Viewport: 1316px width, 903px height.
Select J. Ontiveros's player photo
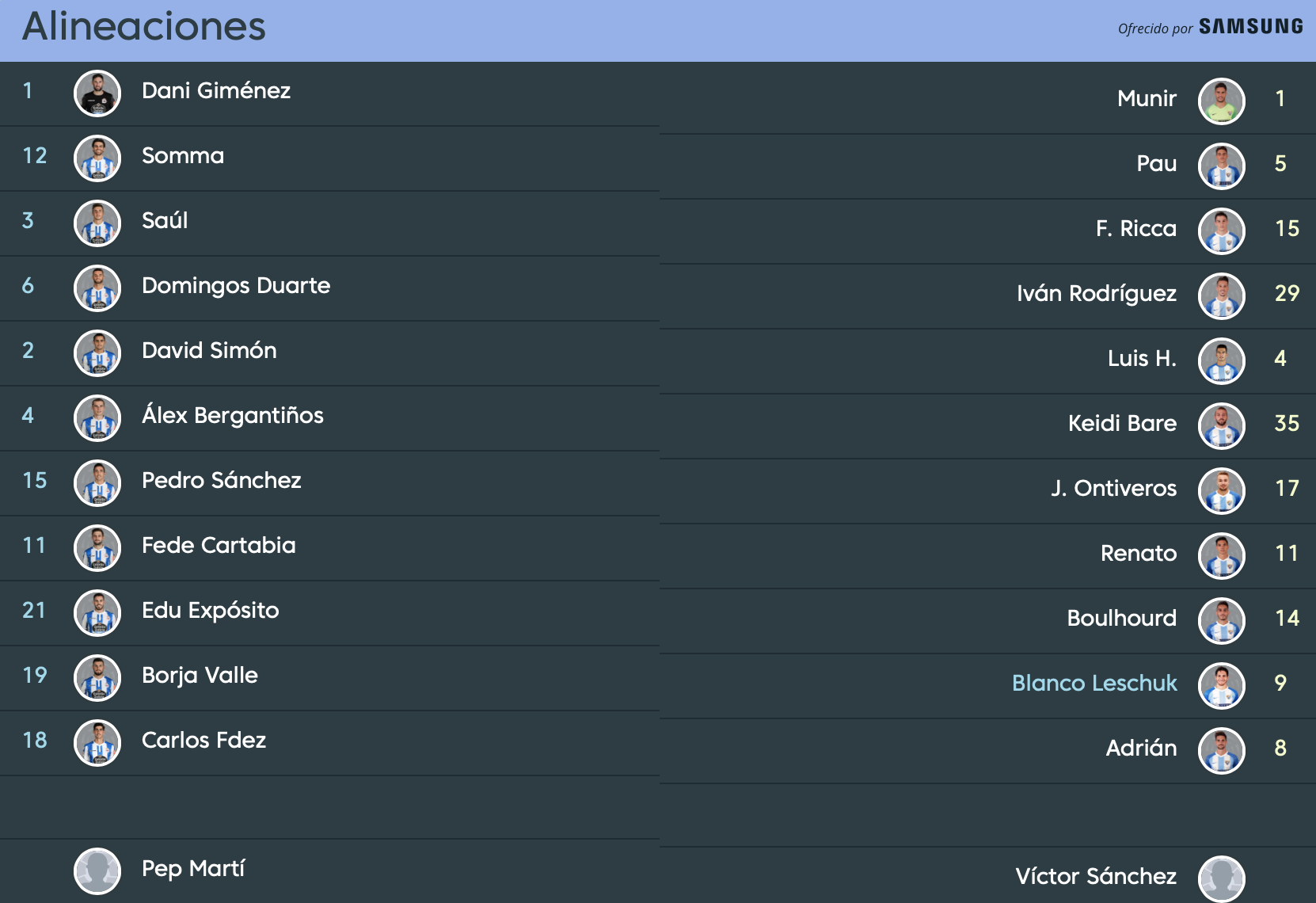tap(1222, 491)
